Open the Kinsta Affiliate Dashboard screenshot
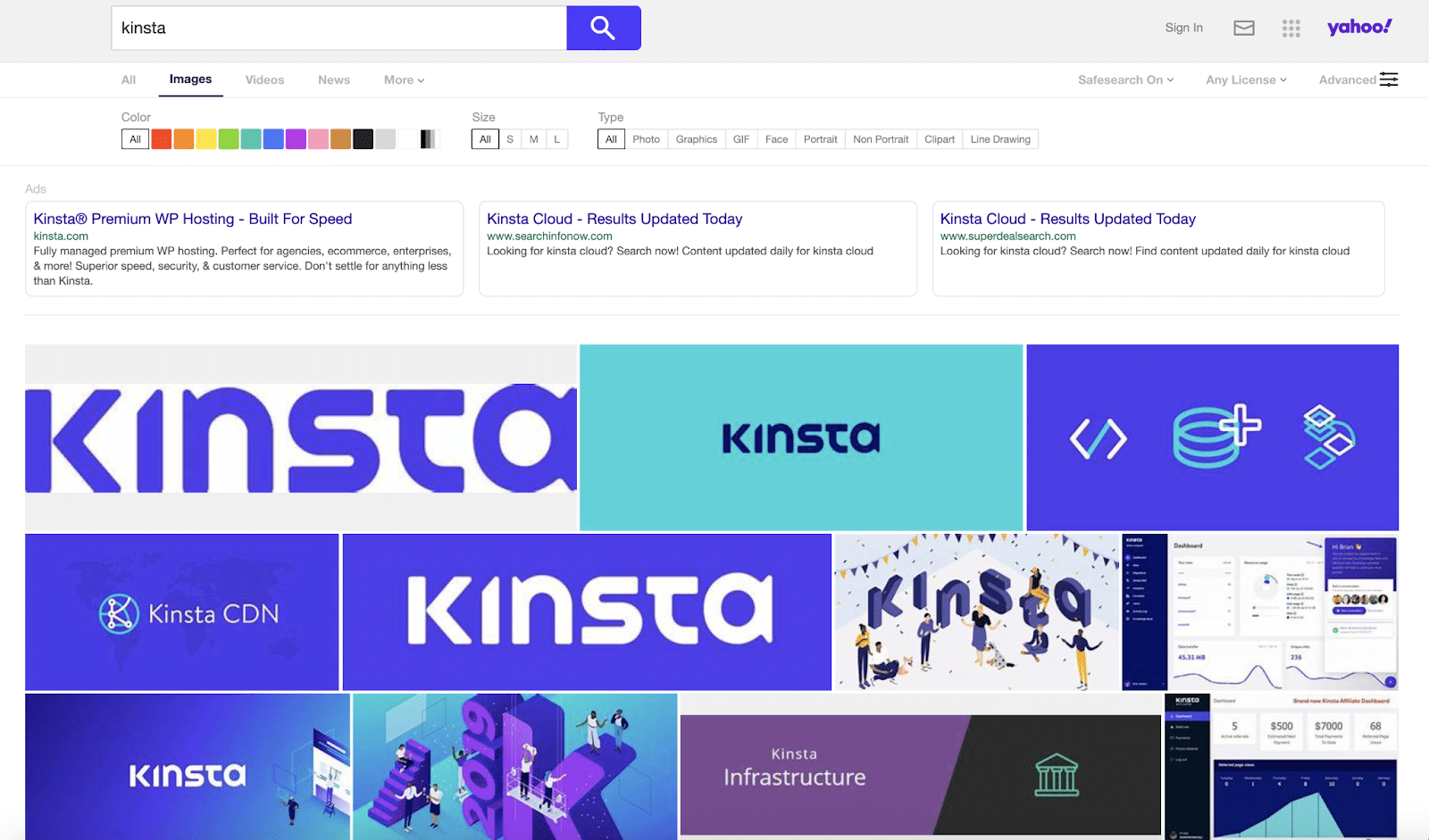 1282,767
